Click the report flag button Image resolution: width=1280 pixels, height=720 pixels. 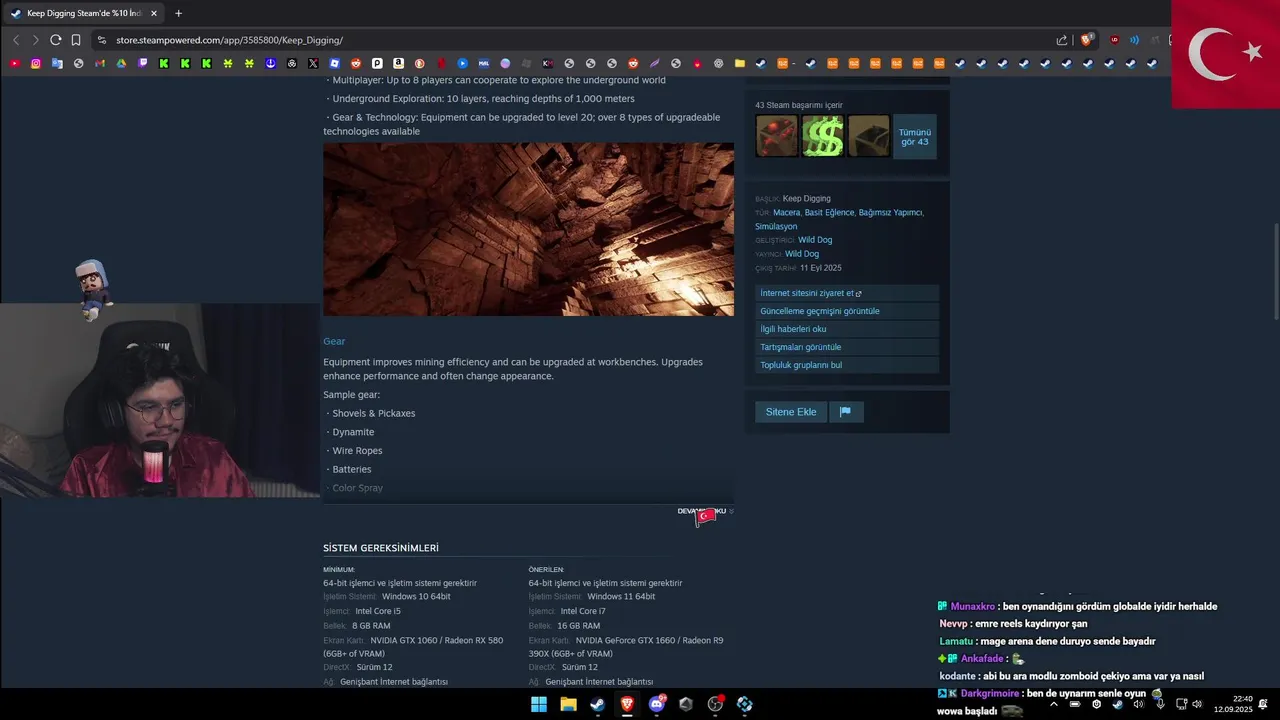[x=845, y=412]
